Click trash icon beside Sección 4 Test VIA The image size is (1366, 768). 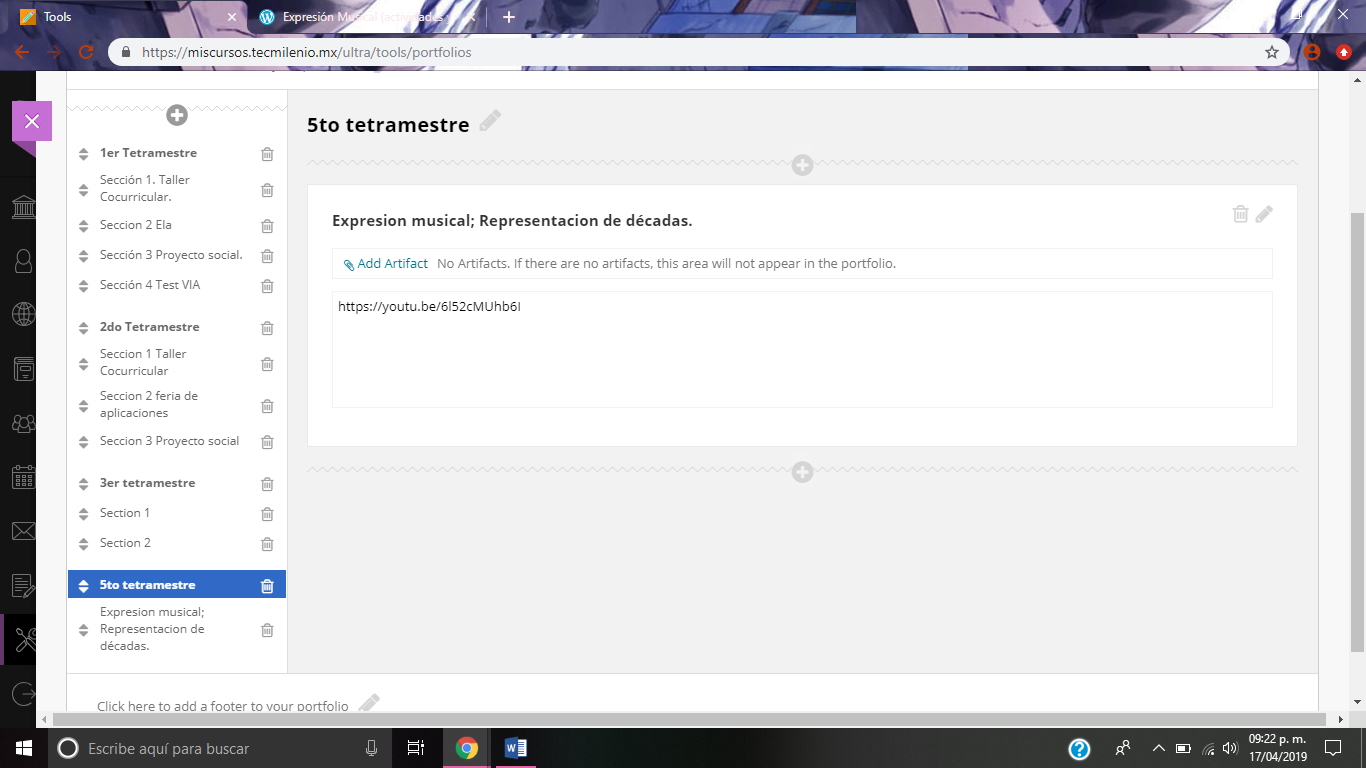tap(267, 286)
